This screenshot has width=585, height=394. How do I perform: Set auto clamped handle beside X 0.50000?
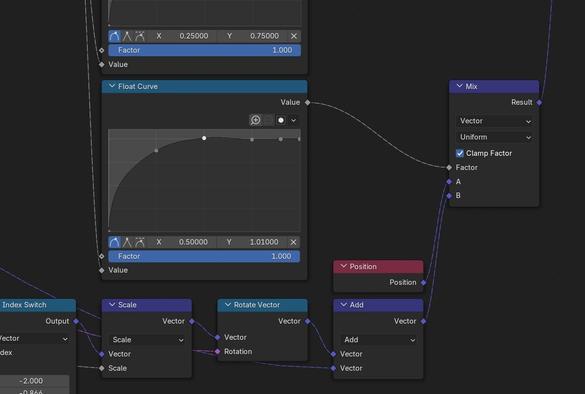pos(140,242)
